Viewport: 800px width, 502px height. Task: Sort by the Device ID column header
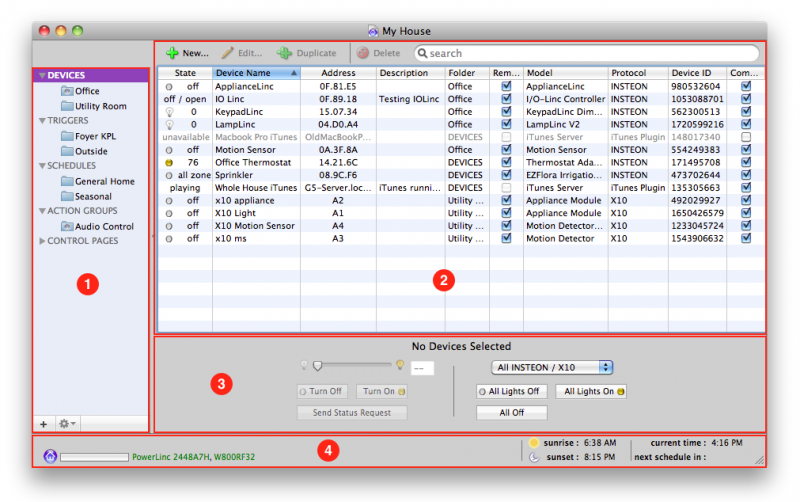697,73
